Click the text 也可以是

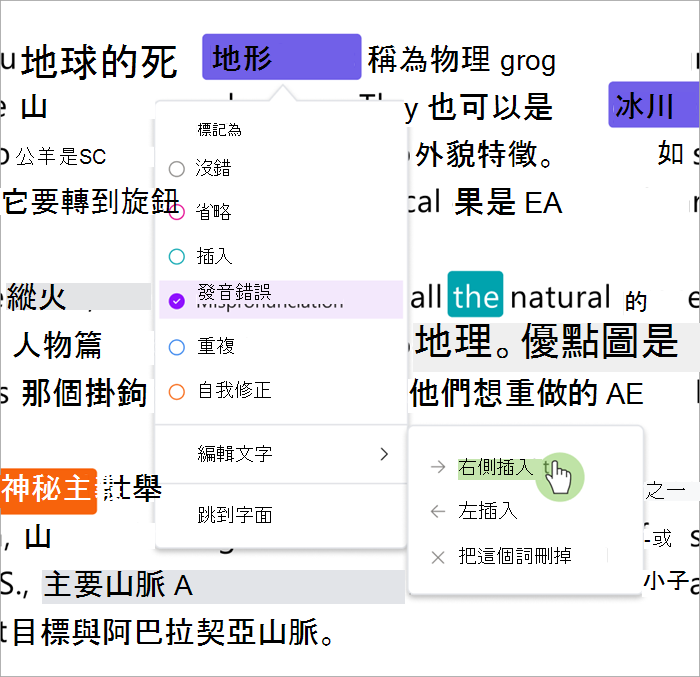click(x=490, y=107)
